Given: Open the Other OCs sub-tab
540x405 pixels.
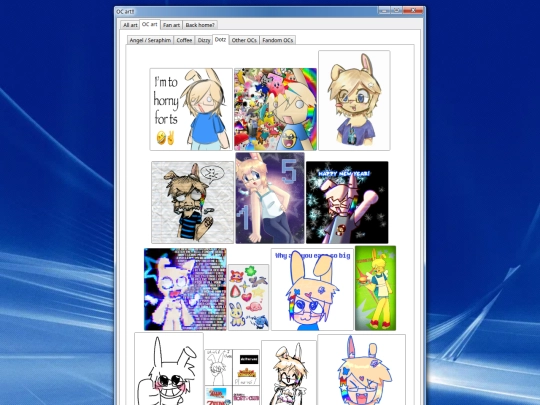Looking at the screenshot, I should [x=244, y=40].
